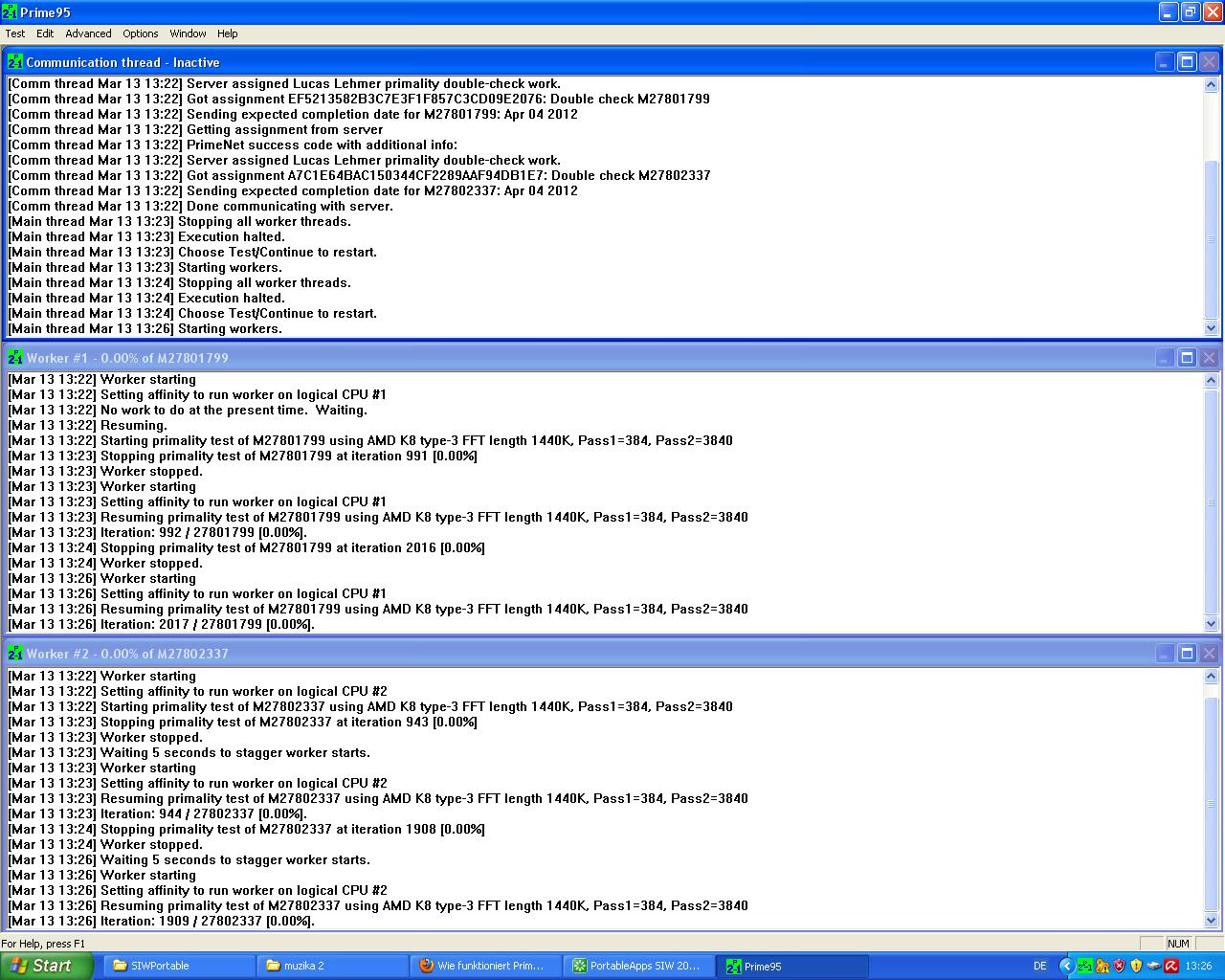Click Comm line 'Got assignment EF5213582B3C7E3F1F857C3CD09E2076'
Screen dimensions: 1225x980
[359, 99]
